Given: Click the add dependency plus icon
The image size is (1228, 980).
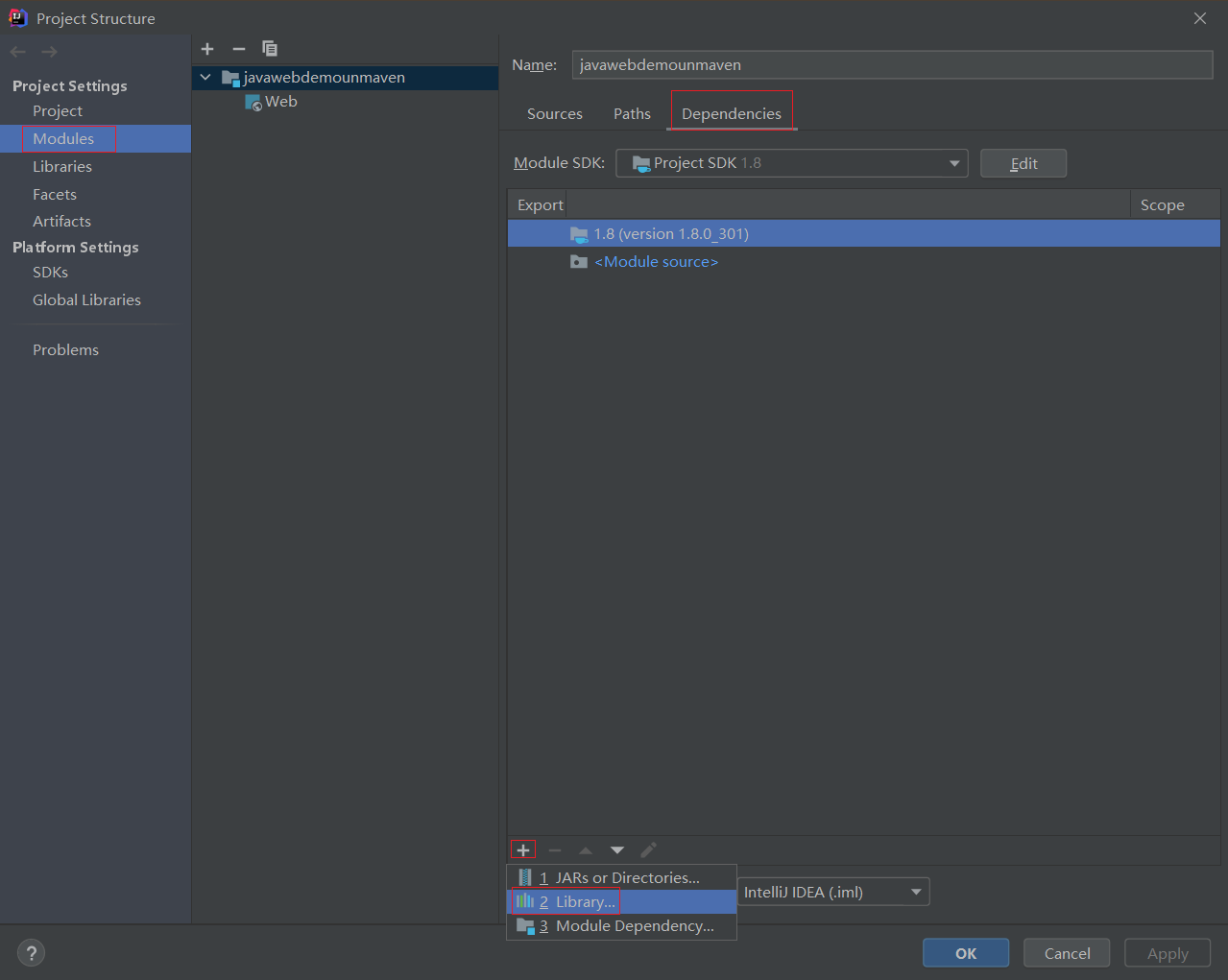Looking at the screenshot, I should coord(523,850).
